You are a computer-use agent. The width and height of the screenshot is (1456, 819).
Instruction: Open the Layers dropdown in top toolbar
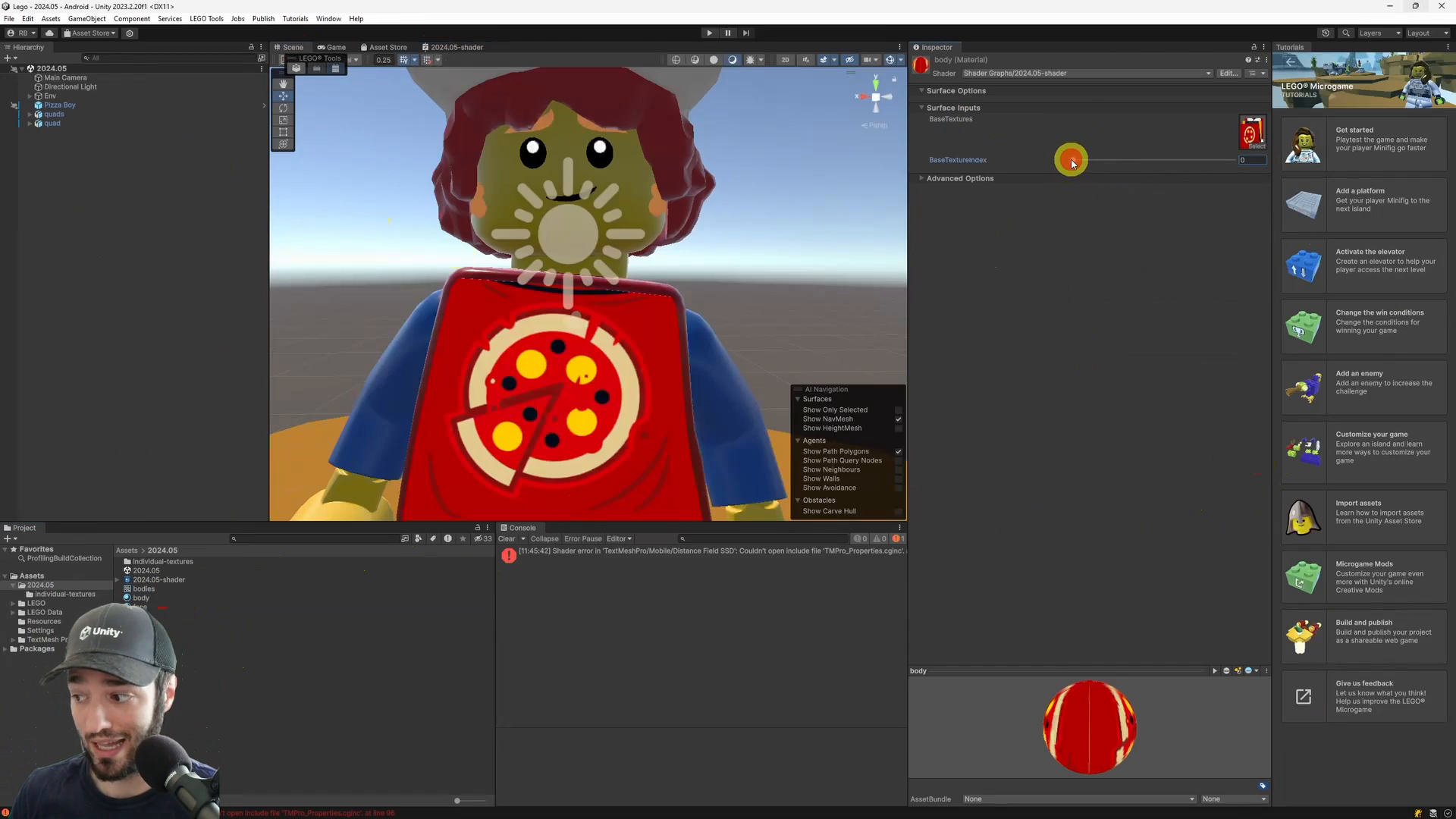coord(1379,33)
